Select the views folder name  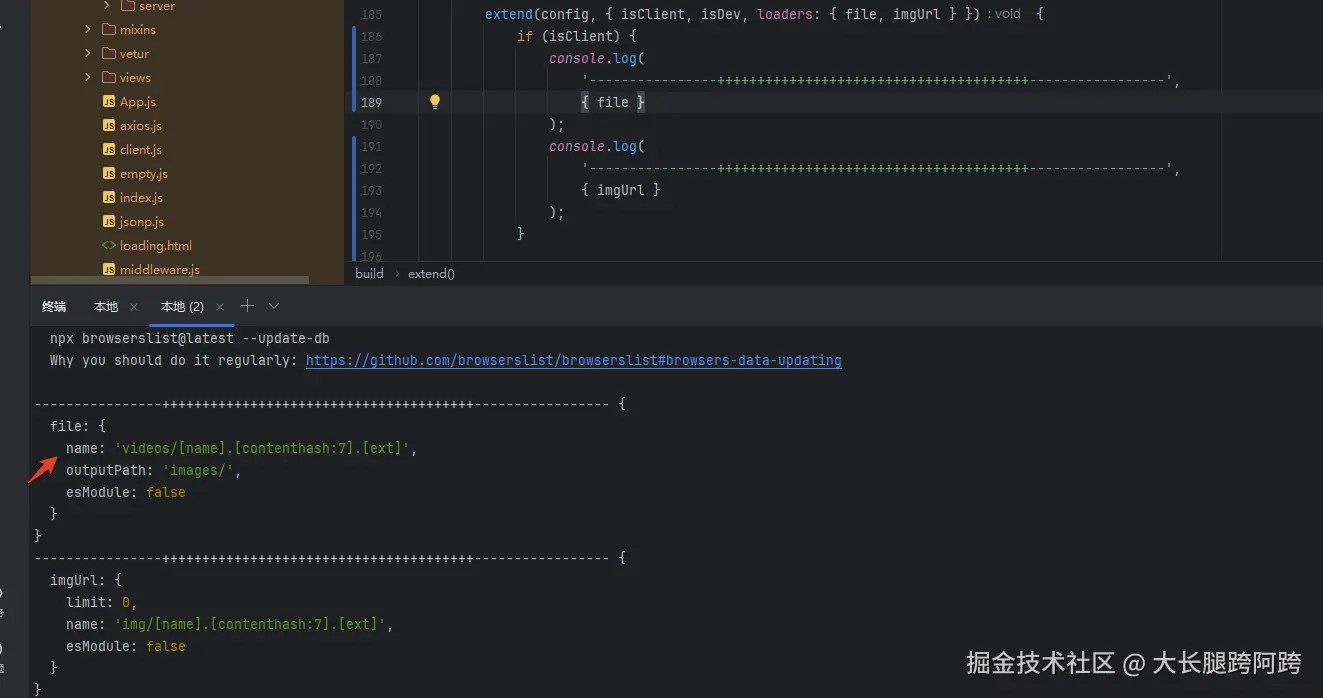135,78
